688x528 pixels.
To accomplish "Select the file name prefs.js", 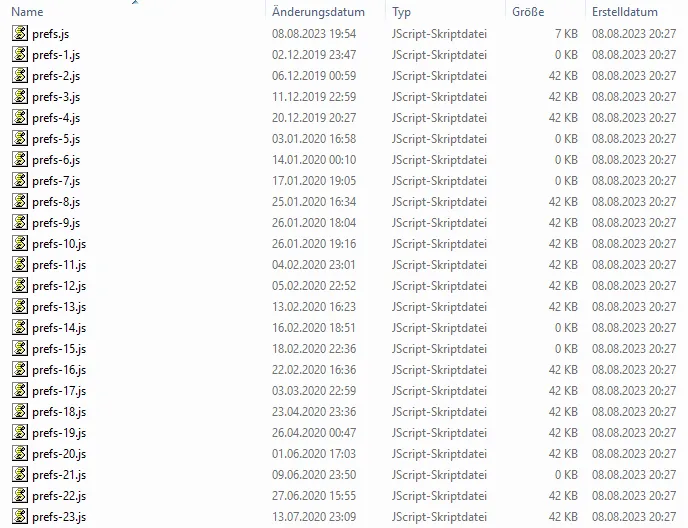I will (50, 34).
